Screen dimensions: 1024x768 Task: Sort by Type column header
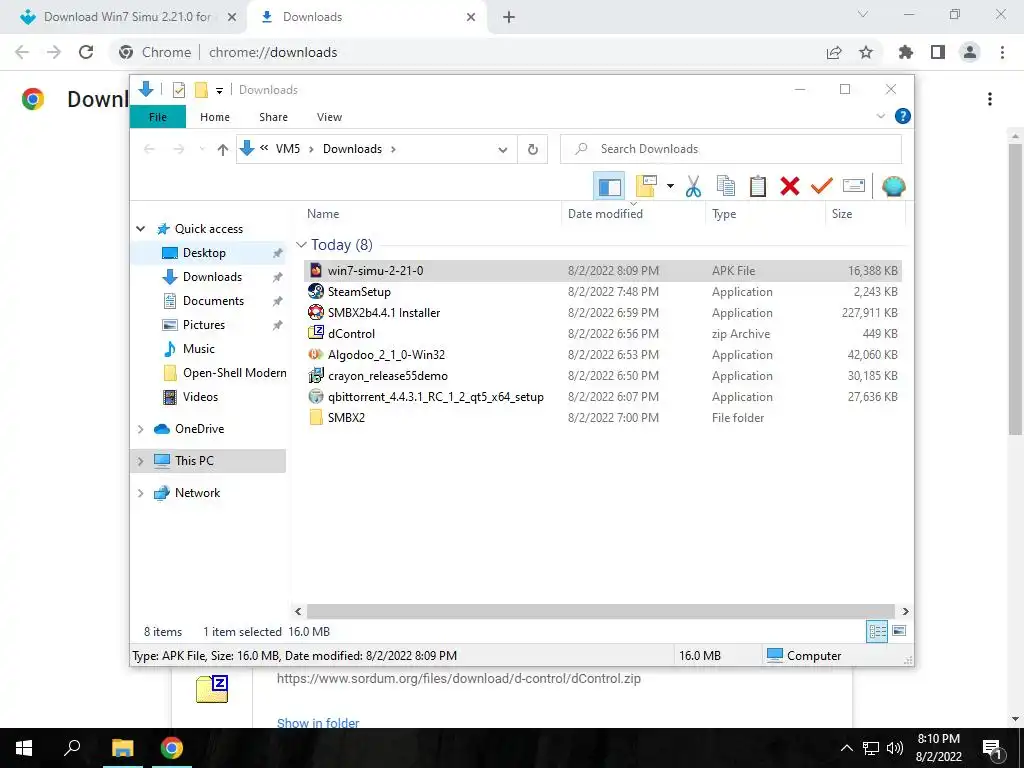765,214
